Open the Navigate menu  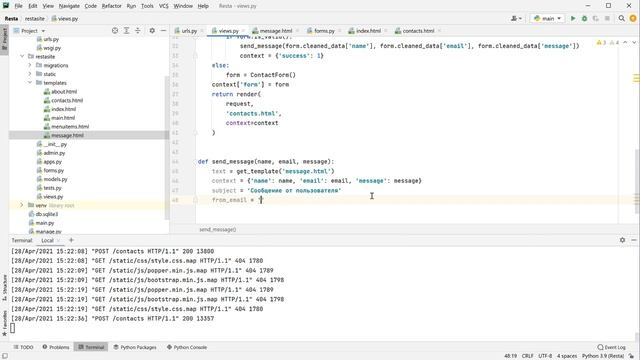click(69, 6)
